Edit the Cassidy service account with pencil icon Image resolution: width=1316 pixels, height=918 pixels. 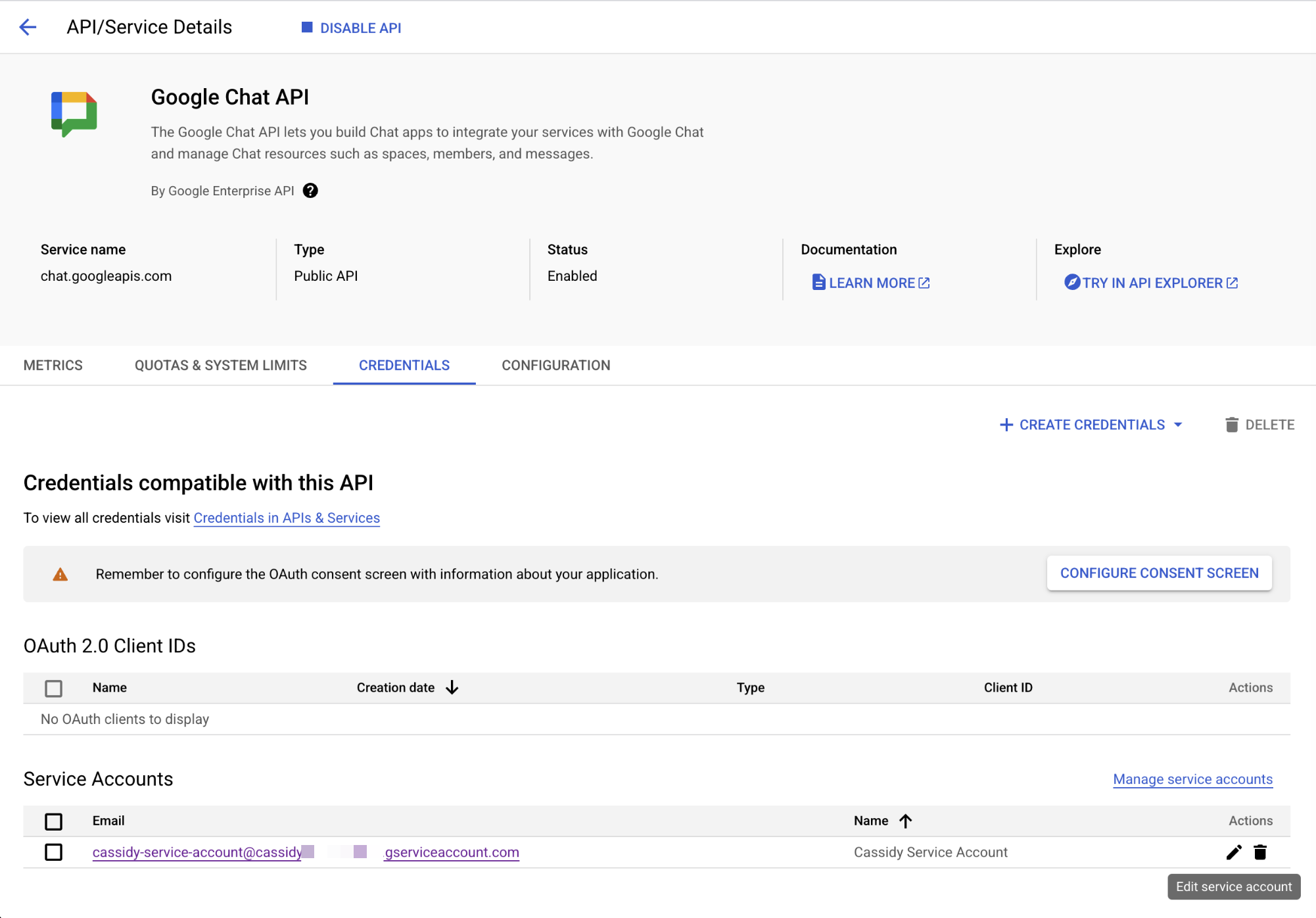coord(1234,852)
